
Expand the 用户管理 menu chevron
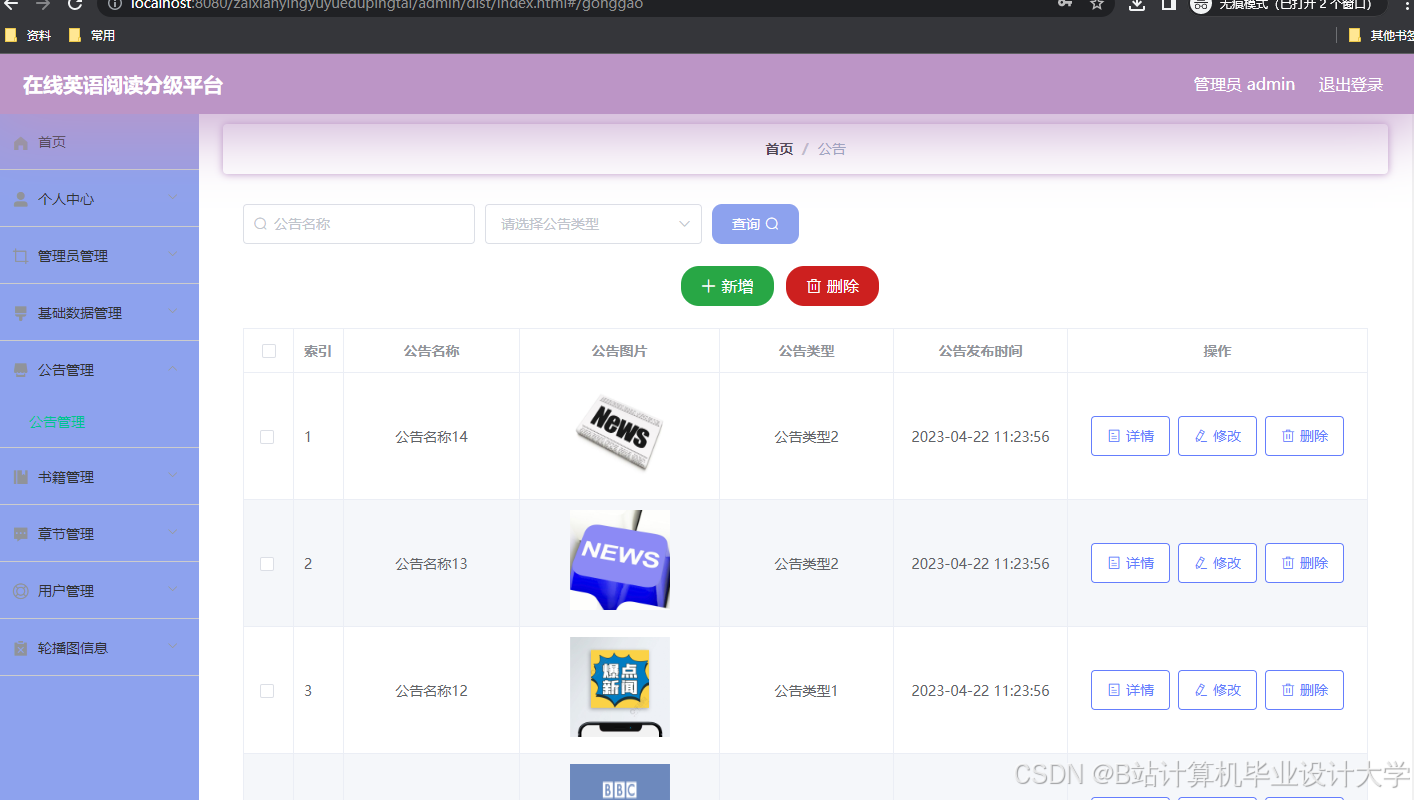(x=173, y=590)
